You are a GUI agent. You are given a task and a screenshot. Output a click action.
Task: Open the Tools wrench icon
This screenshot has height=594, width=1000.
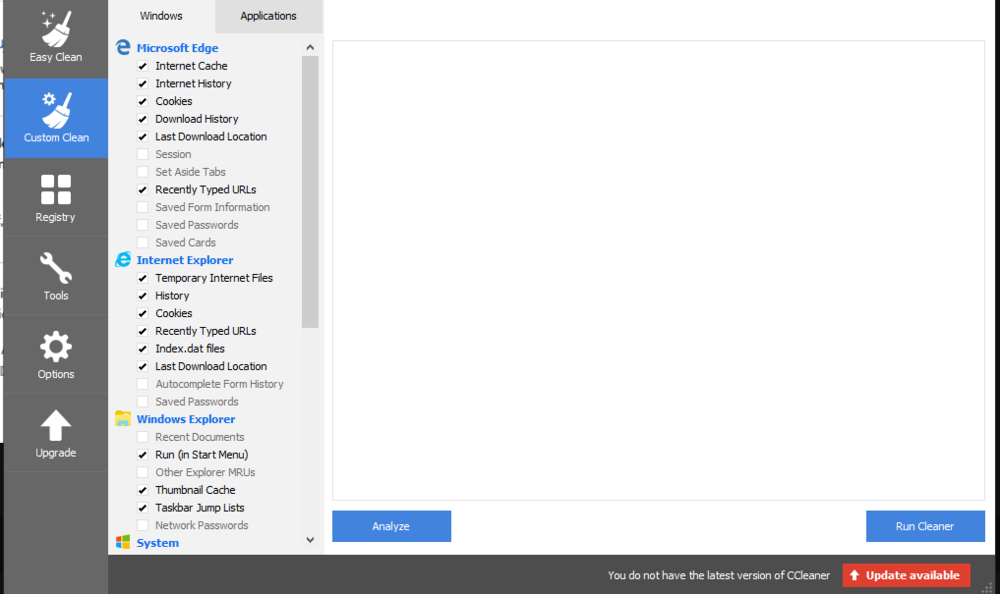[x=55, y=268]
